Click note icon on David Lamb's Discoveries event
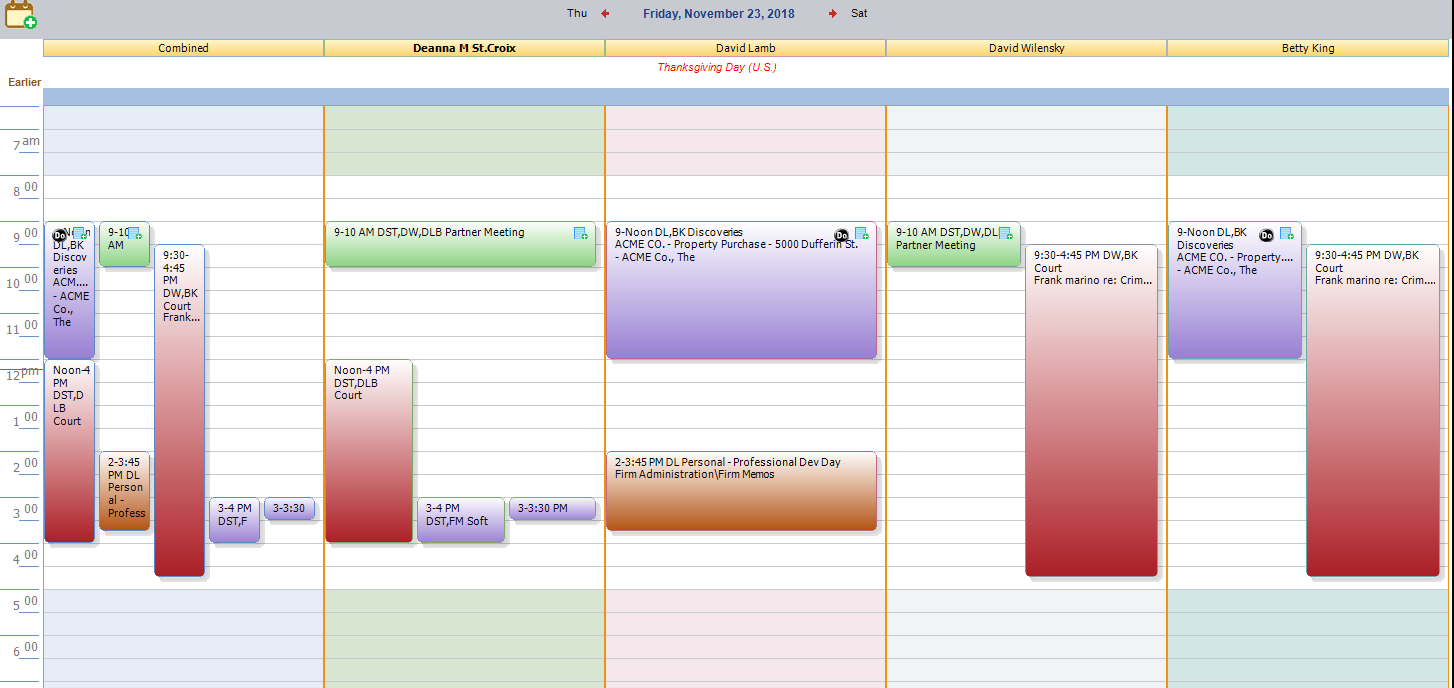 (862, 234)
